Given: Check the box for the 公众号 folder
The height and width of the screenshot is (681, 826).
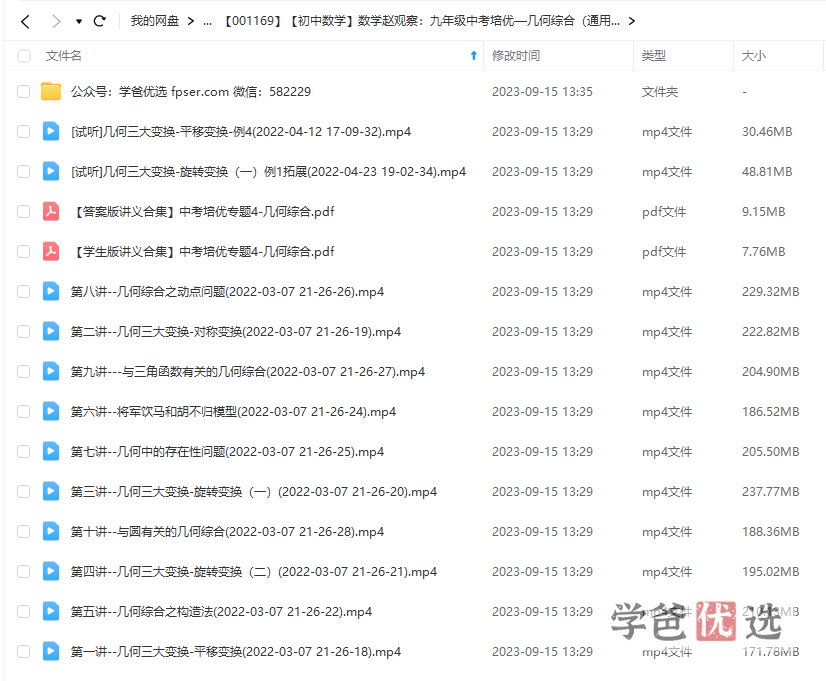Looking at the screenshot, I should pos(24,92).
